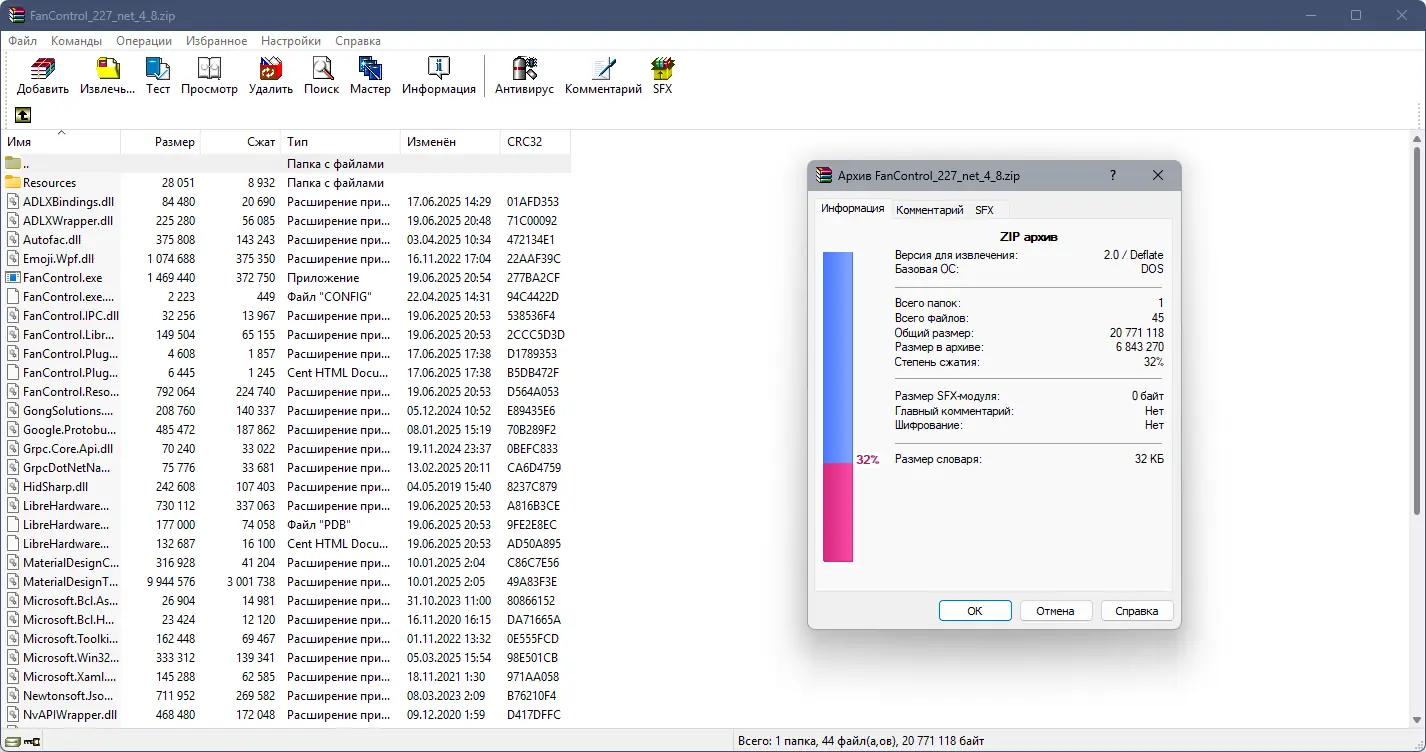Screen dimensions: 1426x752
Task: Click the HidSharp.dll file icon
Action: [x=13, y=486]
